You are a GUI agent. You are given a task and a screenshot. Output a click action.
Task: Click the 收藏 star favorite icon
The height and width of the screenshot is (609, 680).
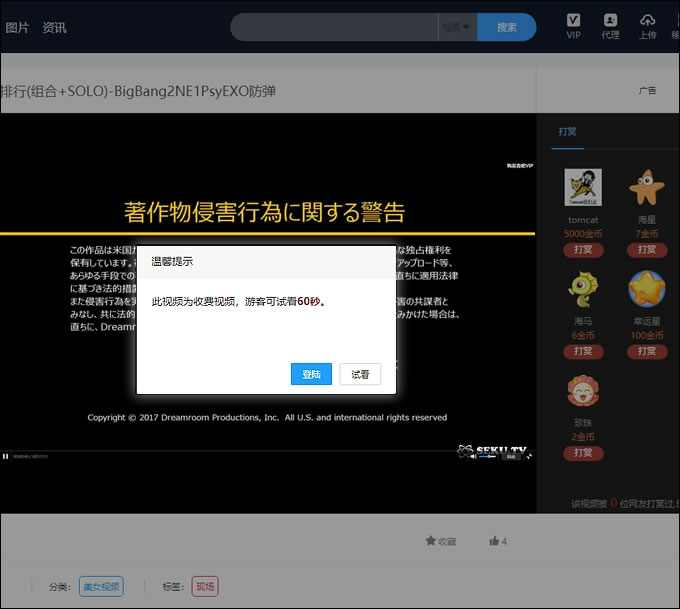430,541
